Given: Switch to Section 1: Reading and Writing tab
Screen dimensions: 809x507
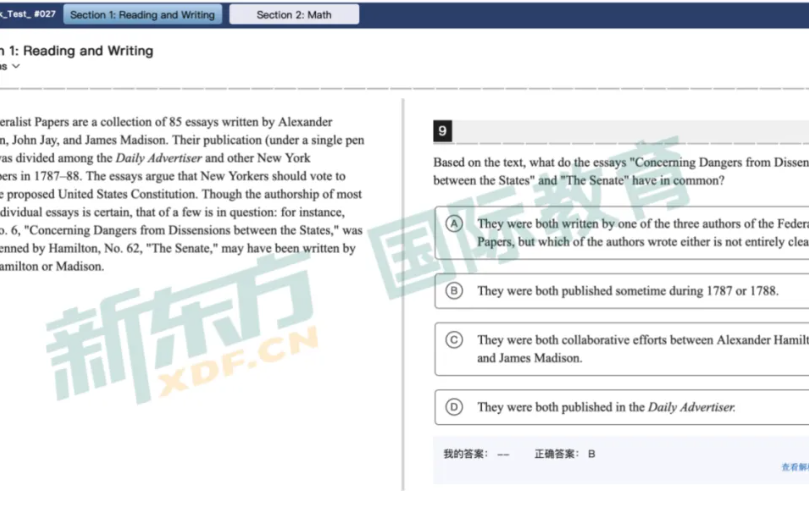Looking at the screenshot, I should click(x=142, y=15).
